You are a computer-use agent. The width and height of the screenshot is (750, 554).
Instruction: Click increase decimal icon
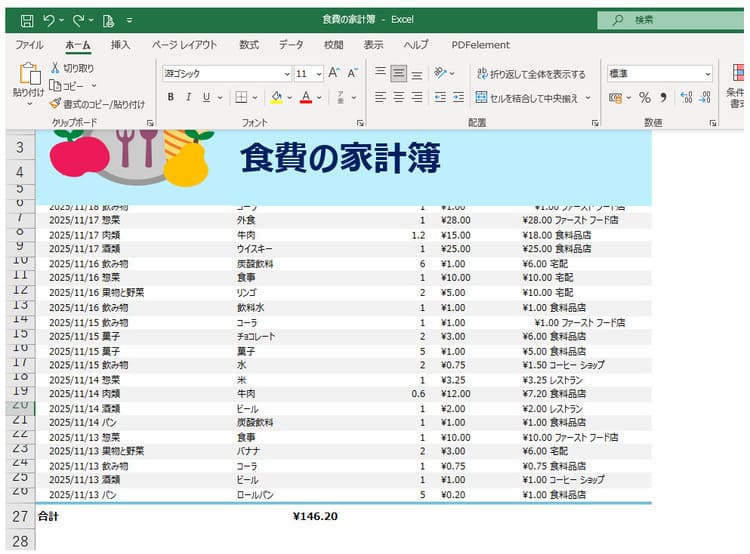(x=686, y=98)
